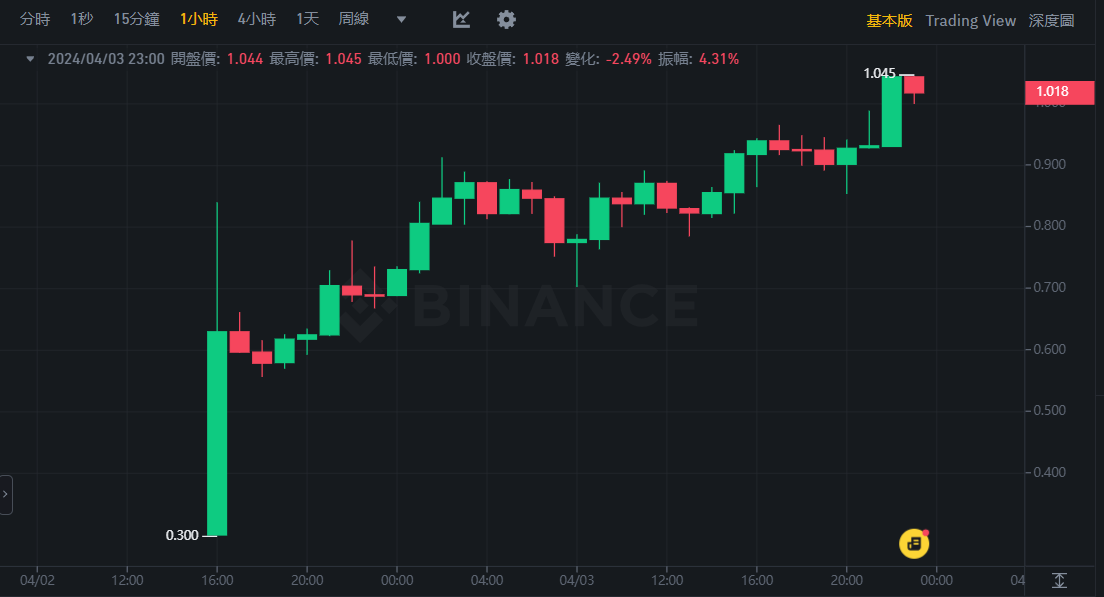Select the 15分鐘 interval
Screen dimensions: 1104x597
[137, 20]
